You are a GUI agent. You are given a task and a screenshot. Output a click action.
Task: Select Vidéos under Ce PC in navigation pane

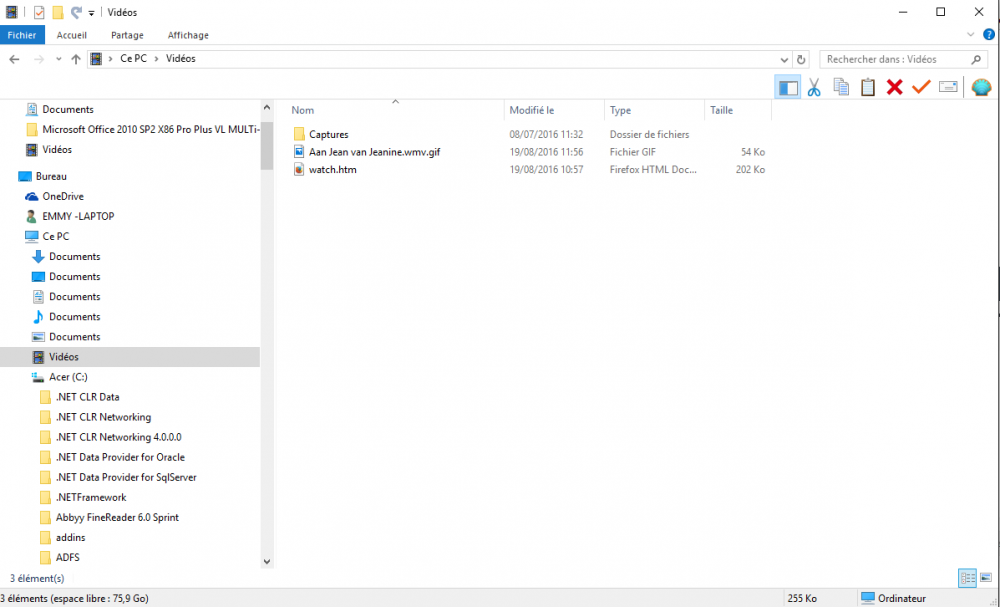click(63, 357)
